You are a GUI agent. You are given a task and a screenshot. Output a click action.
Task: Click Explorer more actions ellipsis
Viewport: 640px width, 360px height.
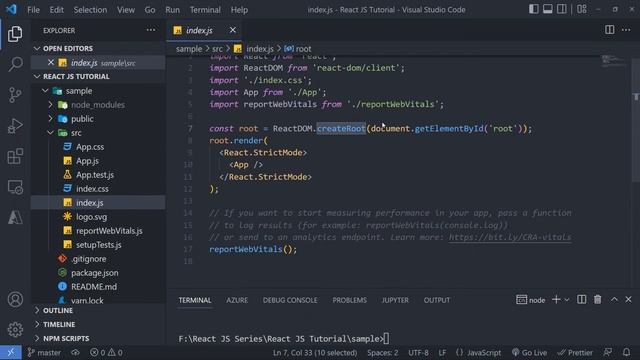pyautogui.click(x=151, y=30)
